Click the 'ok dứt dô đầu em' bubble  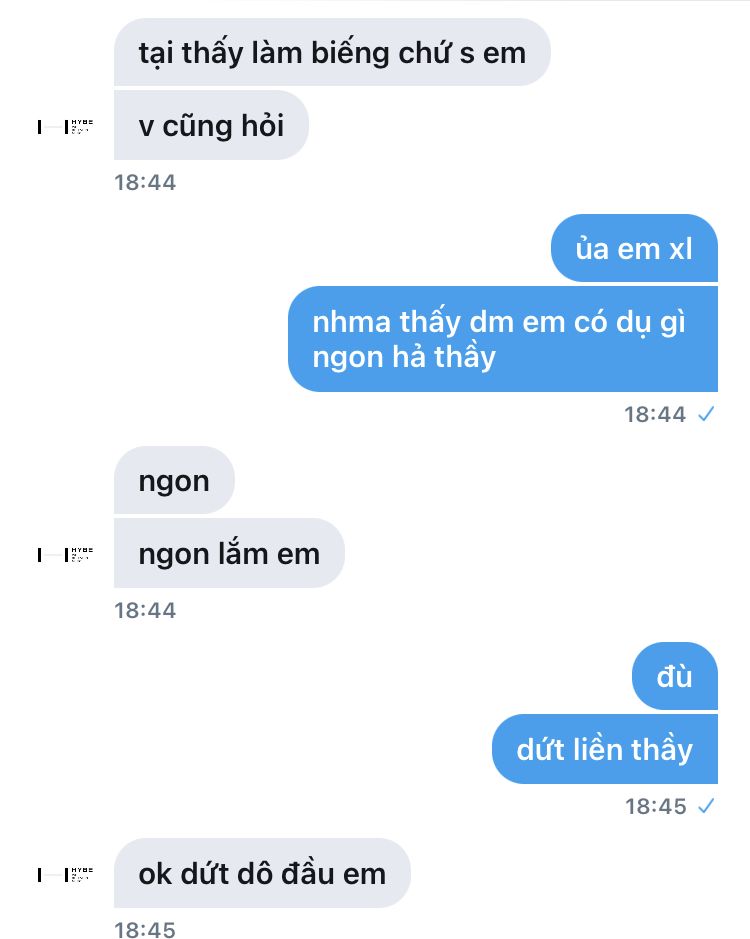(x=262, y=873)
